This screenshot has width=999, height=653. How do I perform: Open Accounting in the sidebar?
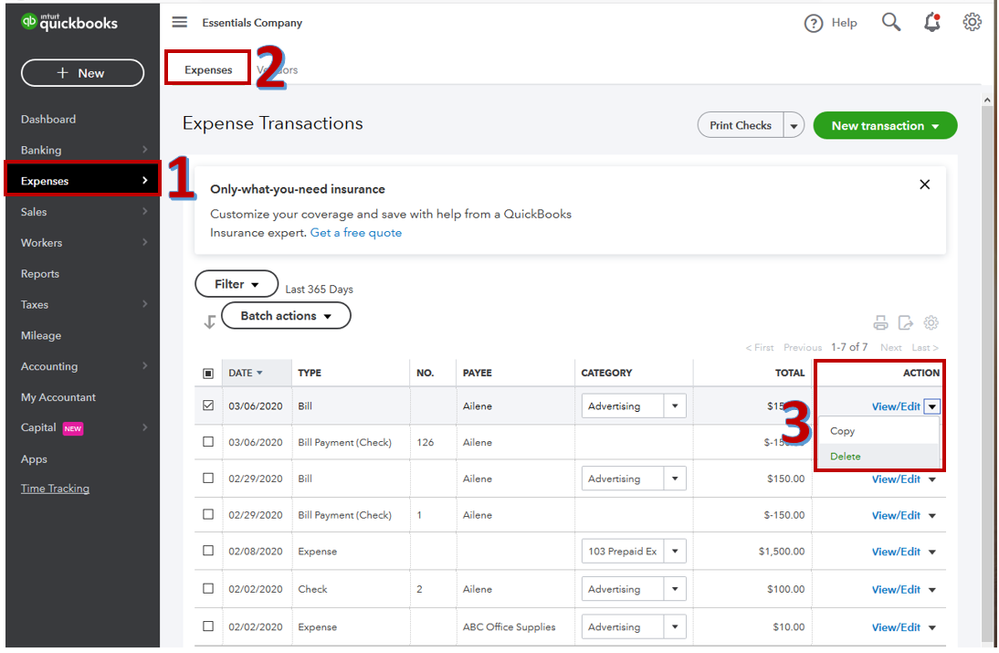pyautogui.click(x=83, y=366)
